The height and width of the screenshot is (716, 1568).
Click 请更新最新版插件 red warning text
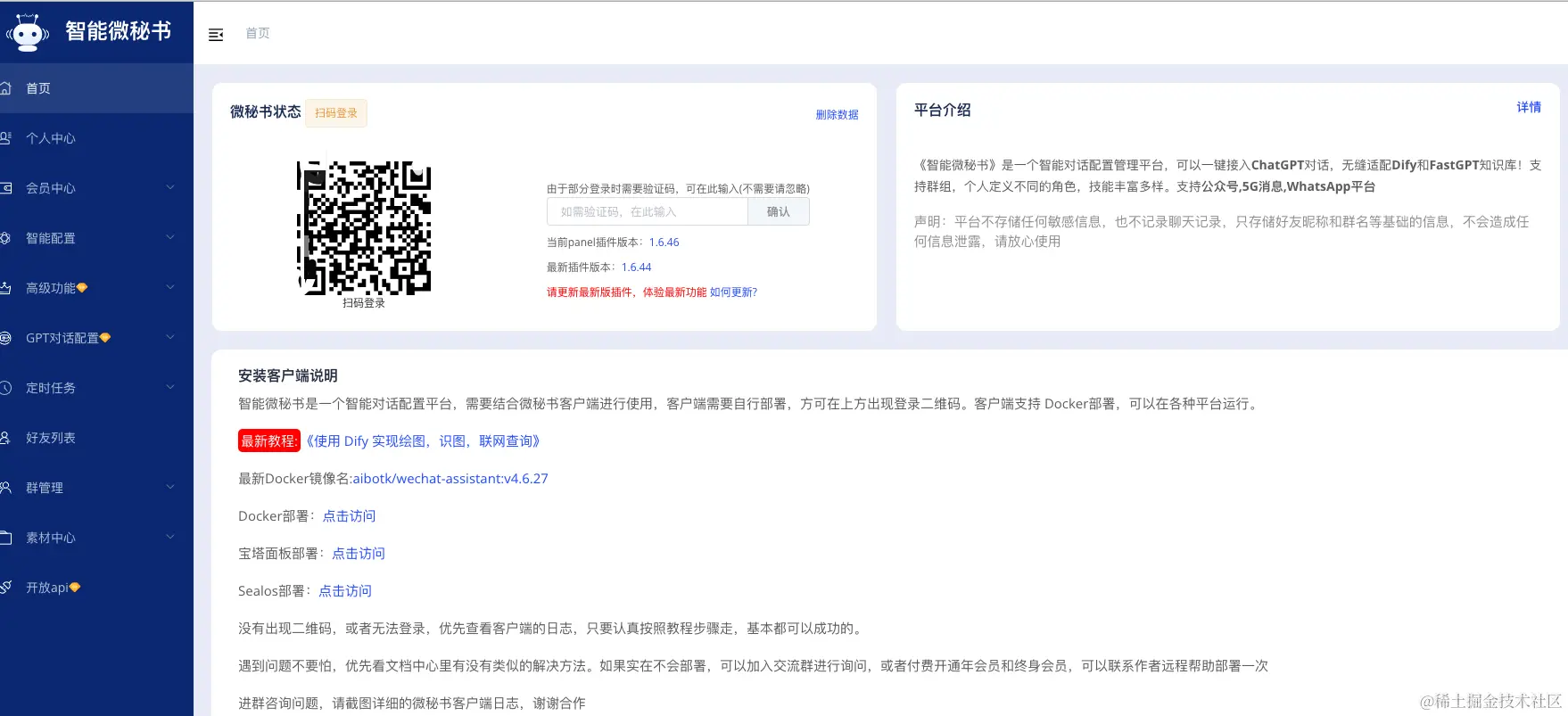[626, 292]
